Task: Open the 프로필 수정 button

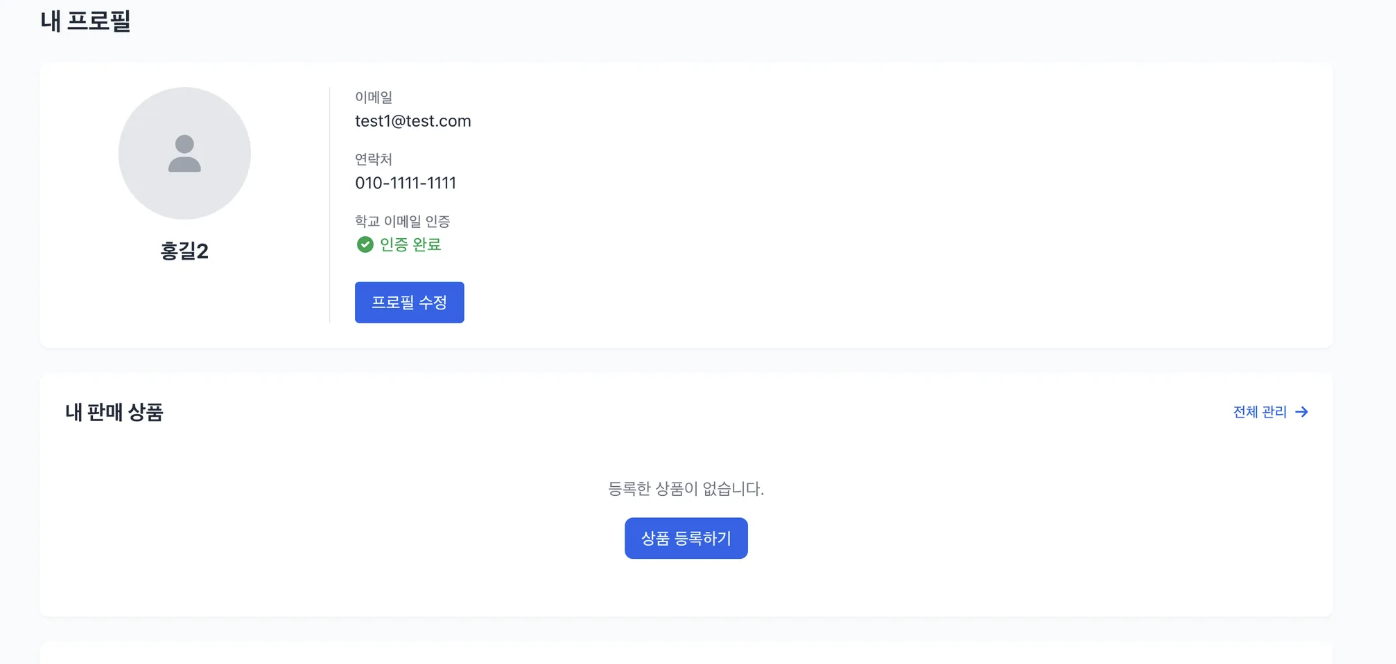Action: coord(409,302)
